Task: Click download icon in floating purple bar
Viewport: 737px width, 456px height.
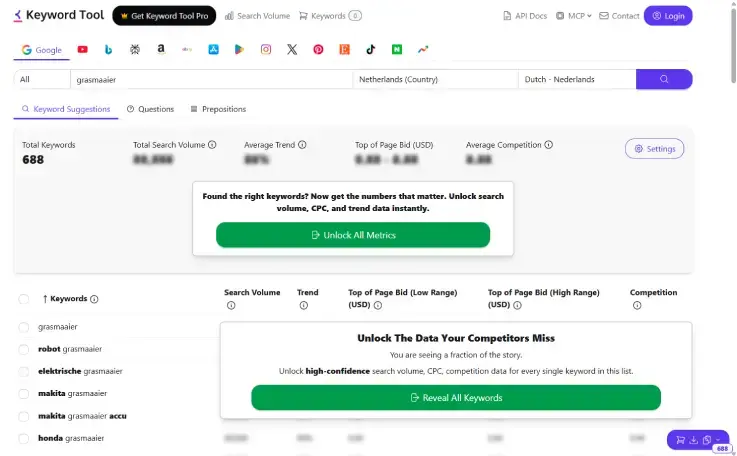Action: [694, 440]
